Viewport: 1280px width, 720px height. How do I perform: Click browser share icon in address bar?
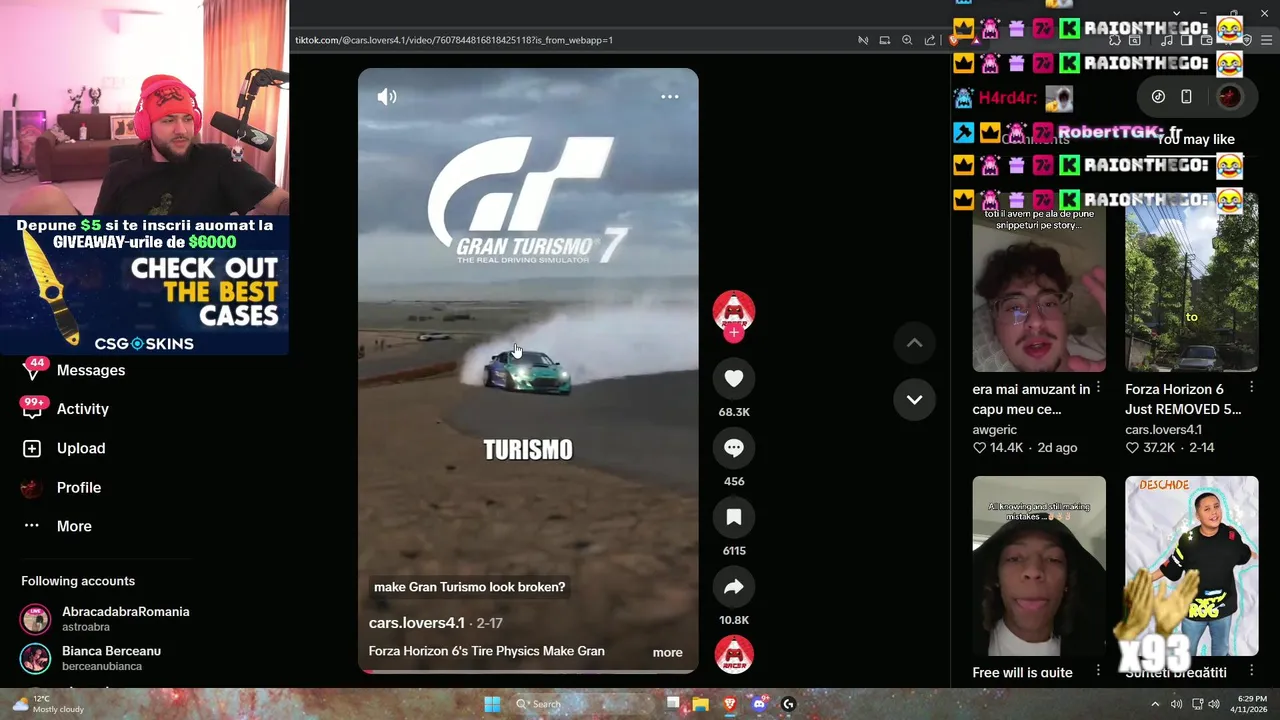tap(930, 40)
